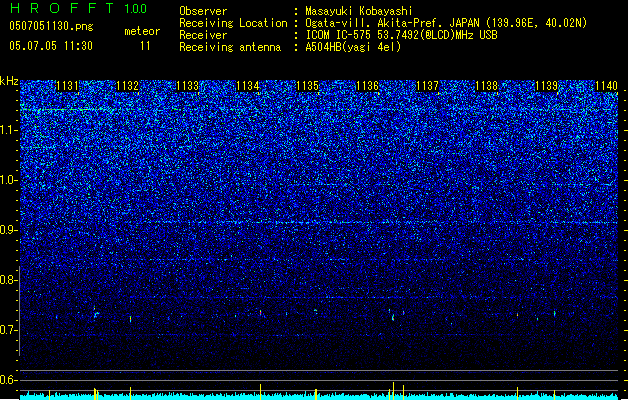Click the 0.7 kHz frequency label
This screenshot has height=400, width=629.
[x=9, y=330]
